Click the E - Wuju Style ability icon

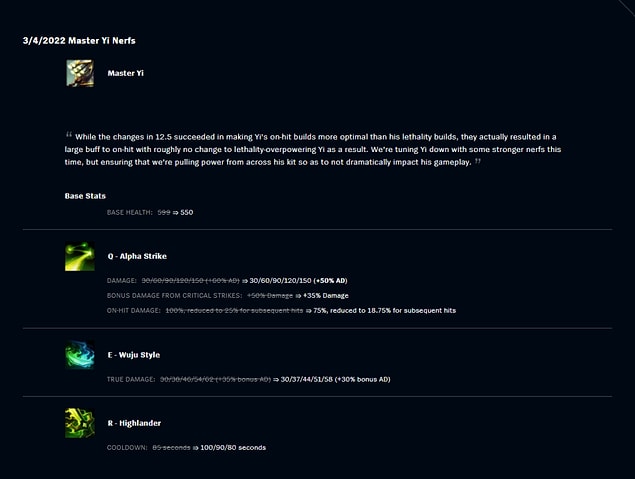(x=80, y=355)
